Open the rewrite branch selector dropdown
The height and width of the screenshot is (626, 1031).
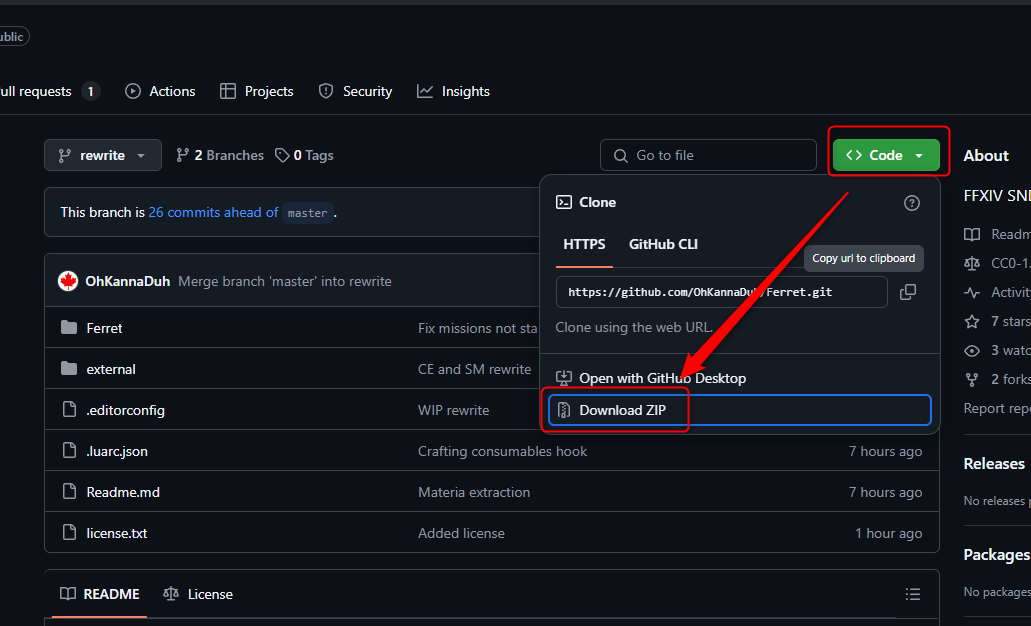click(102, 155)
